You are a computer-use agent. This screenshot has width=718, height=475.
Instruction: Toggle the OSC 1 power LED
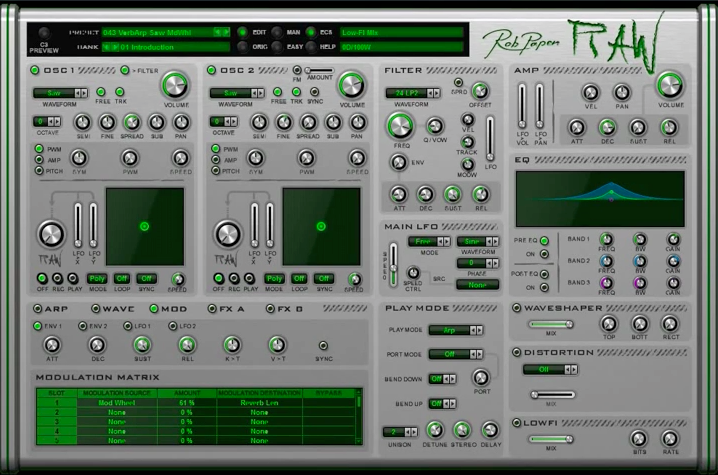pos(35,70)
